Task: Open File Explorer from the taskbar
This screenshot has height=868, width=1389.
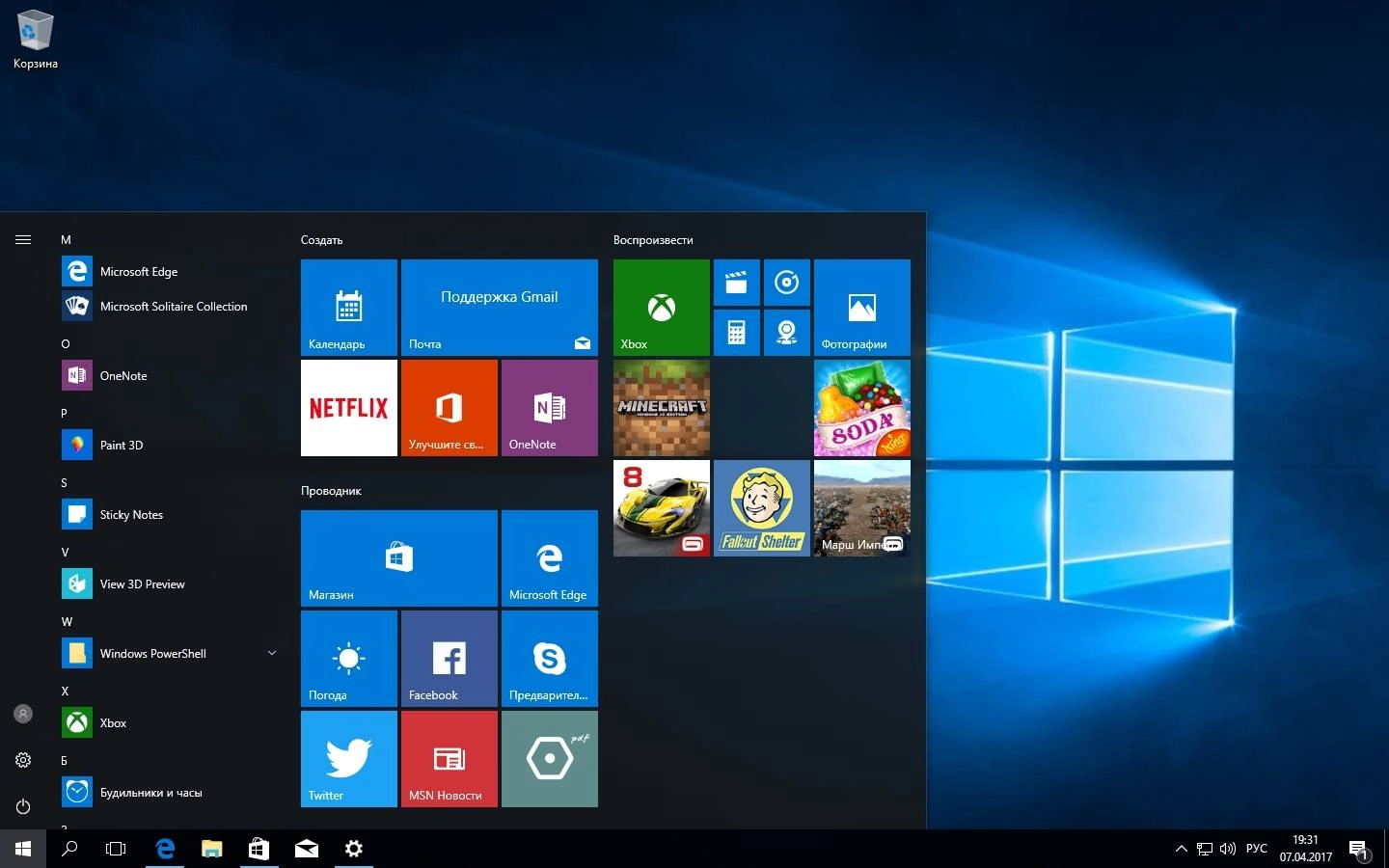Action: [x=211, y=849]
